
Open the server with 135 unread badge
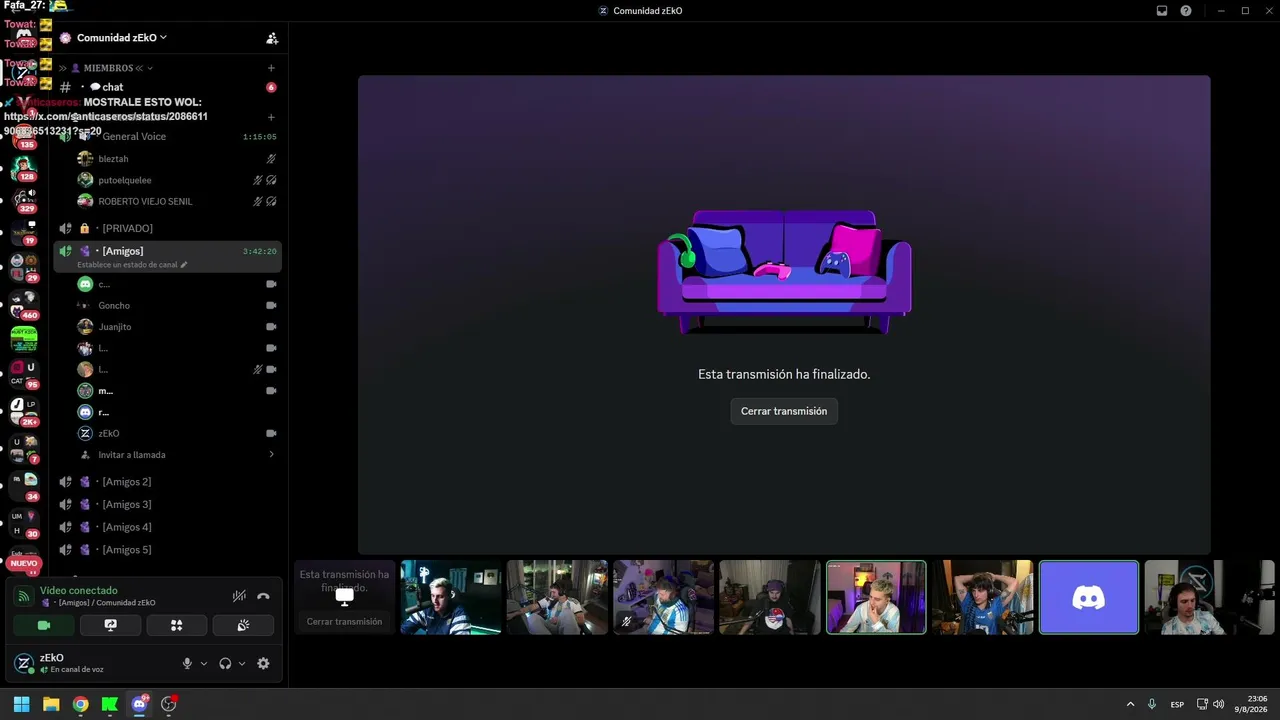(24, 137)
